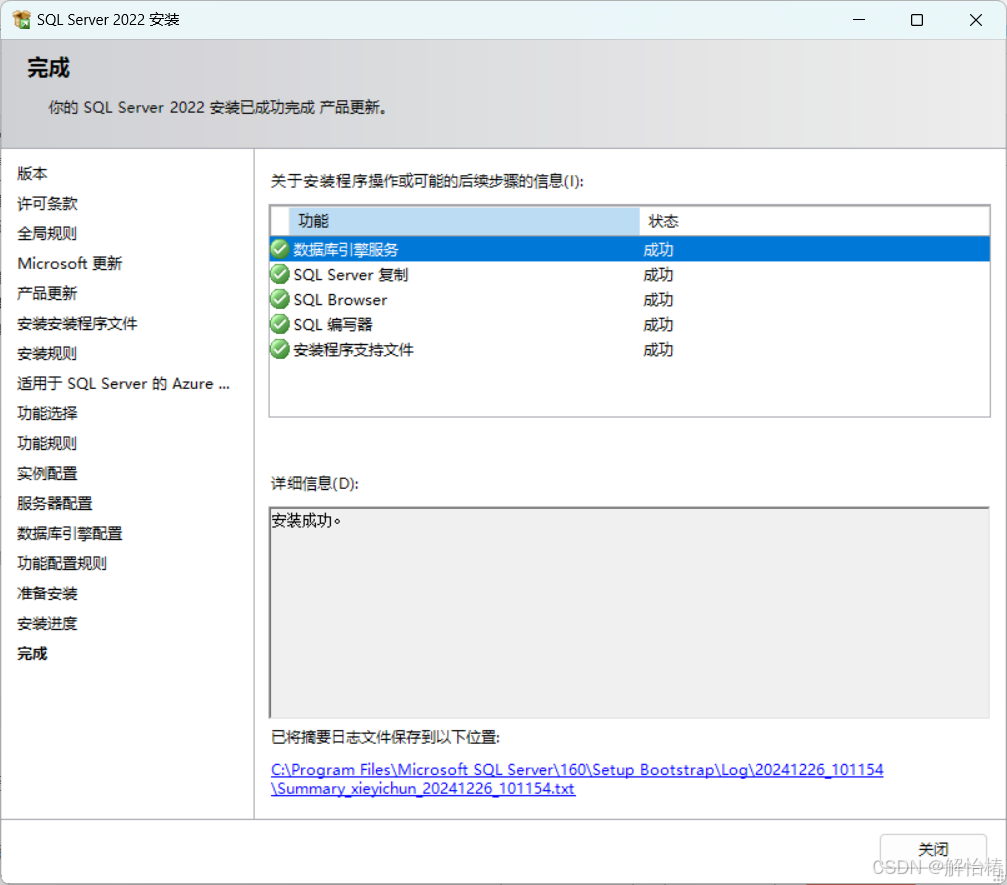Click 成功 status of SQL Browser
This screenshot has width=1007, height=885.
658,300
